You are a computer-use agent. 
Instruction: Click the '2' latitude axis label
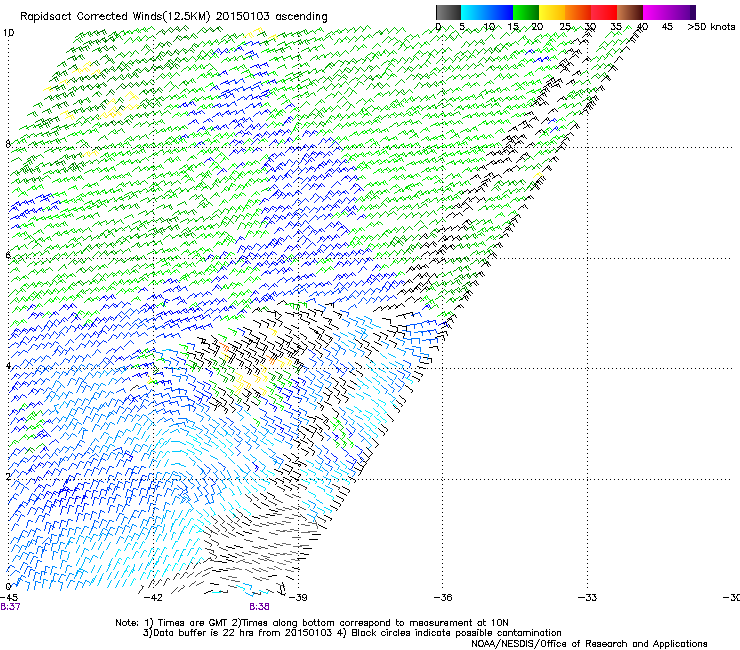tap(8, 476)
